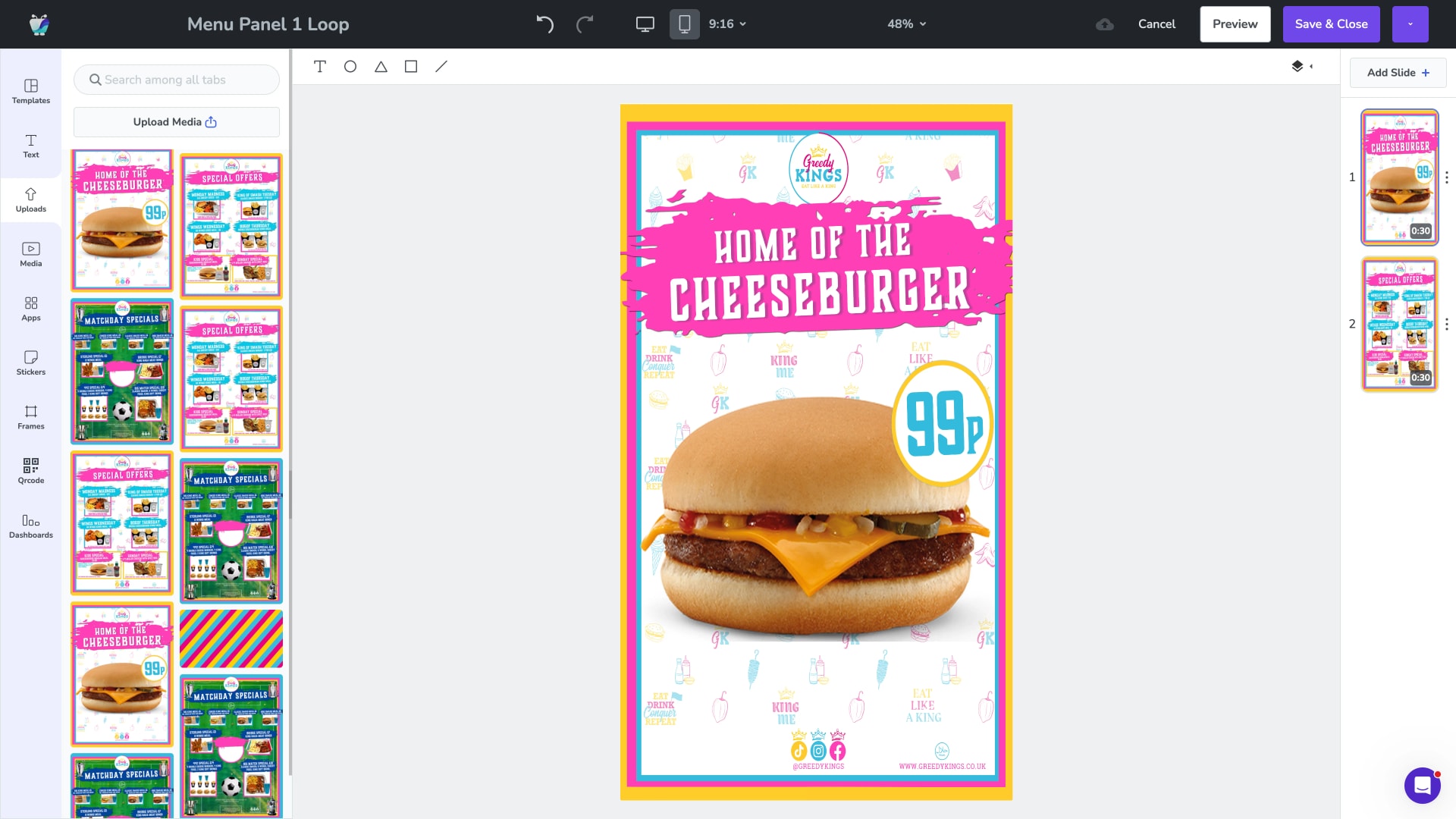This screenshot has height=819, width=1456.
Task: Click the slide 1 duration 0:30 label
Action: tap(1420, 231)
